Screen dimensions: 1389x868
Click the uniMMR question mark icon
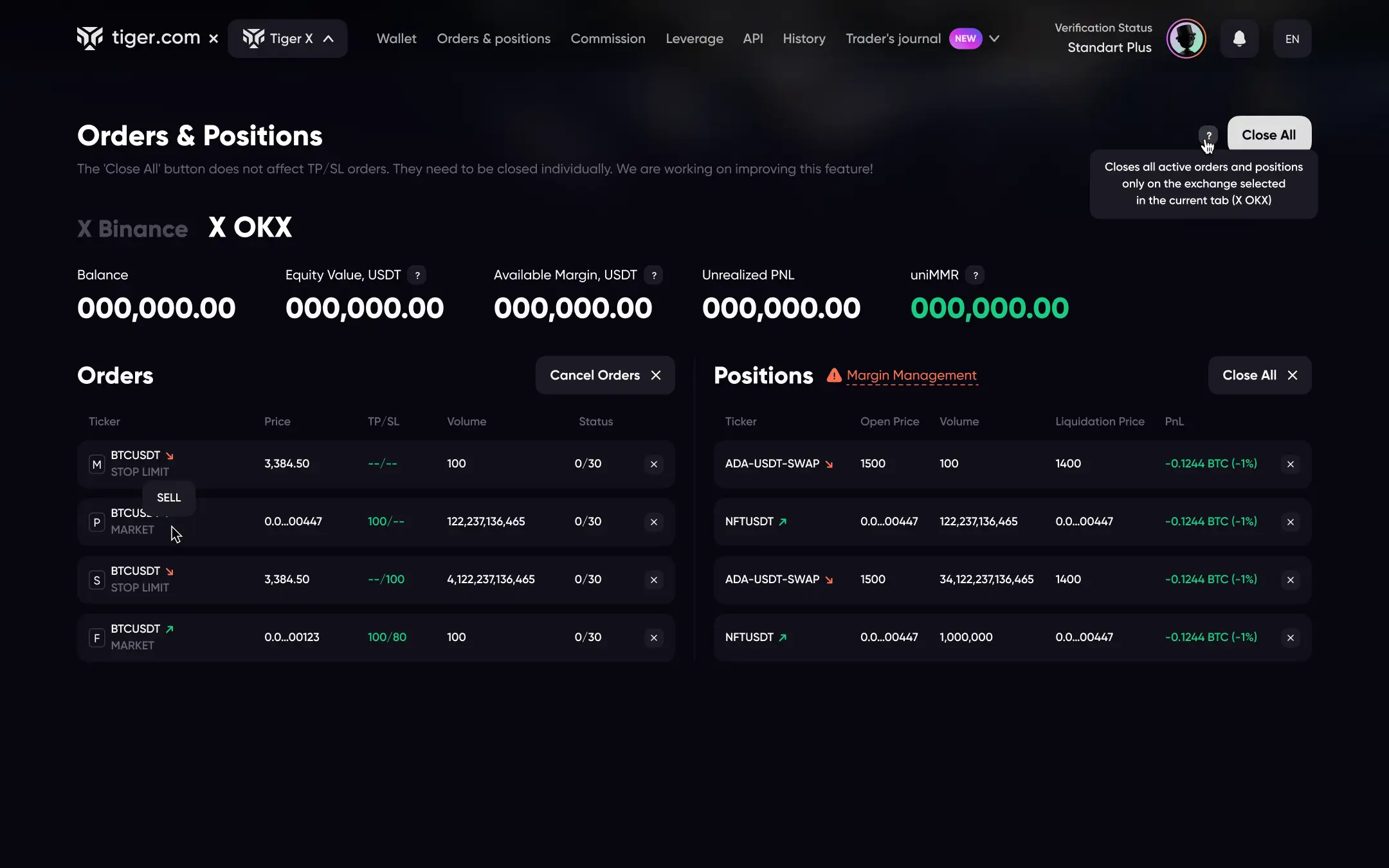click(x=976, y=275)
